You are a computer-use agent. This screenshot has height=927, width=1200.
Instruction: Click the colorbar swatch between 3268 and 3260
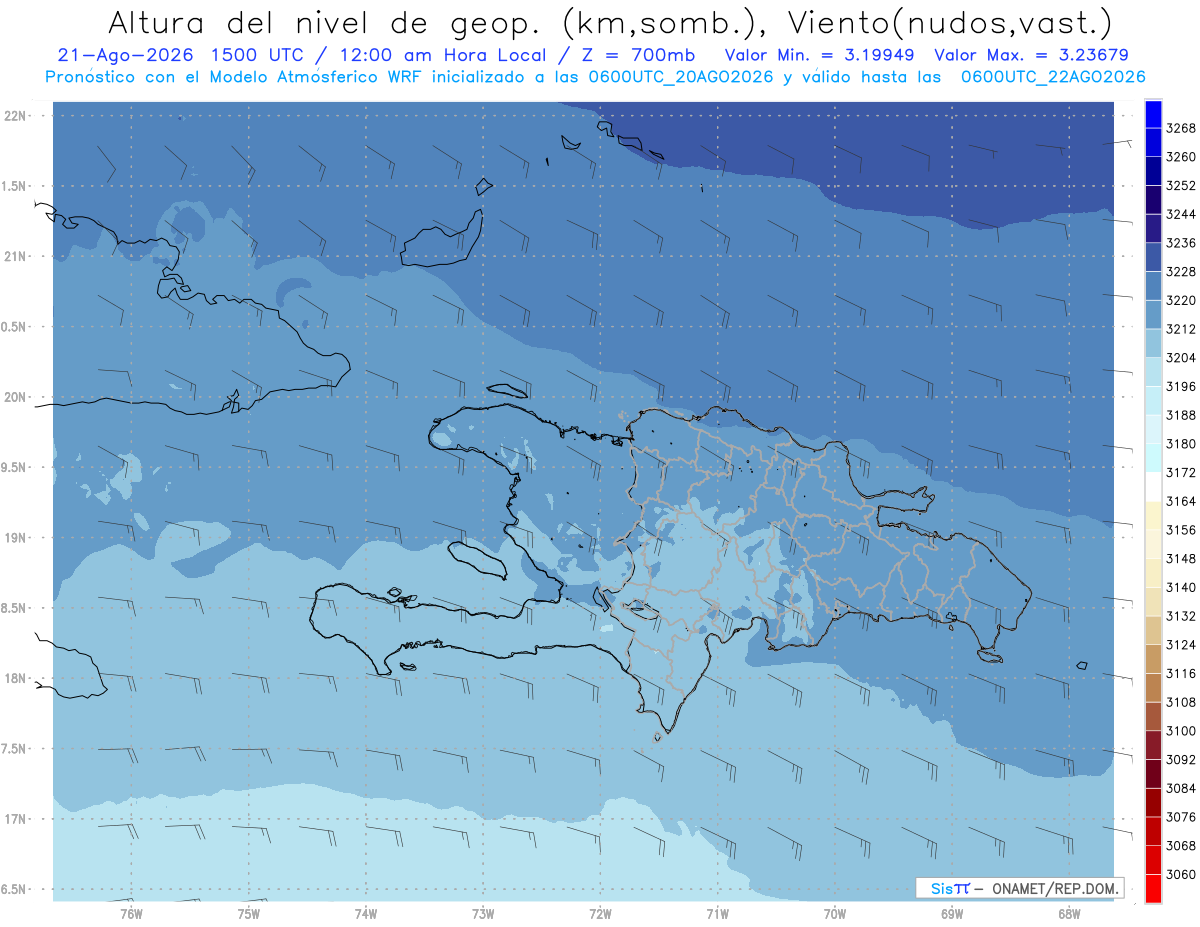pos(1153,143)
